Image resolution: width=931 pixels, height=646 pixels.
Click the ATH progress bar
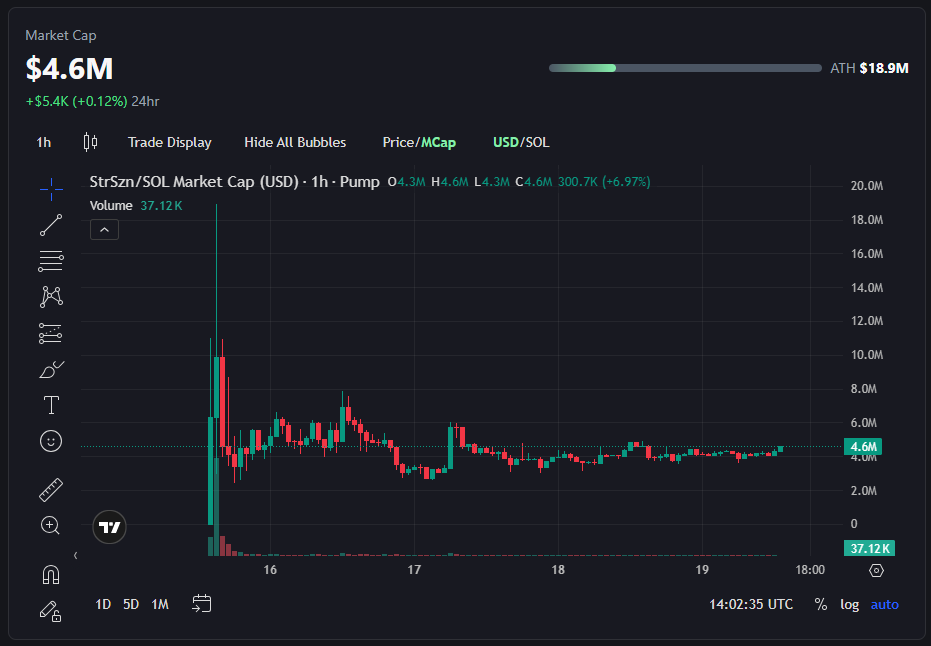point(684,68)
